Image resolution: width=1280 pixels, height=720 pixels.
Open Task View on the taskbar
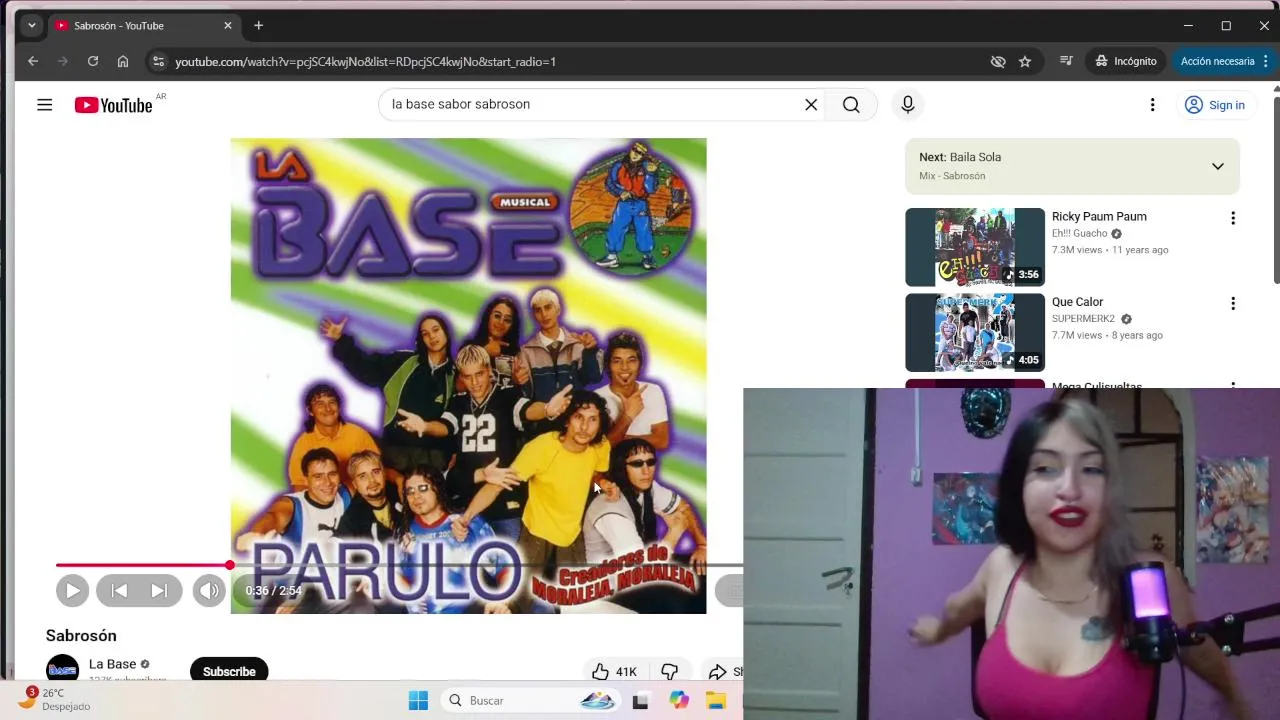pyautogui.click(x=640, y=700)
